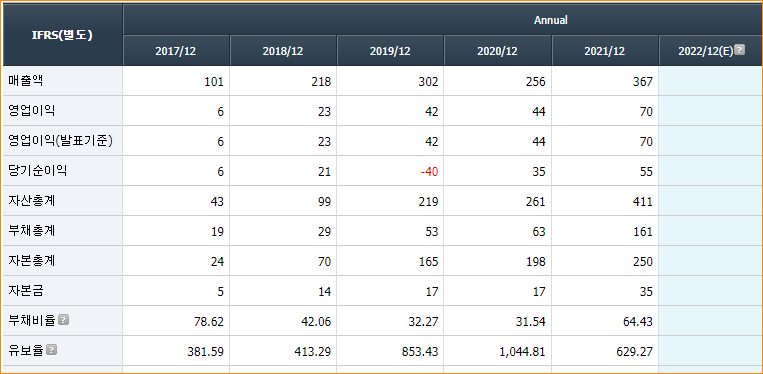The image size is (763, 374).
Task: Select 자산총계 value 99 for 2018/12
Action: (x=325, y=202)
